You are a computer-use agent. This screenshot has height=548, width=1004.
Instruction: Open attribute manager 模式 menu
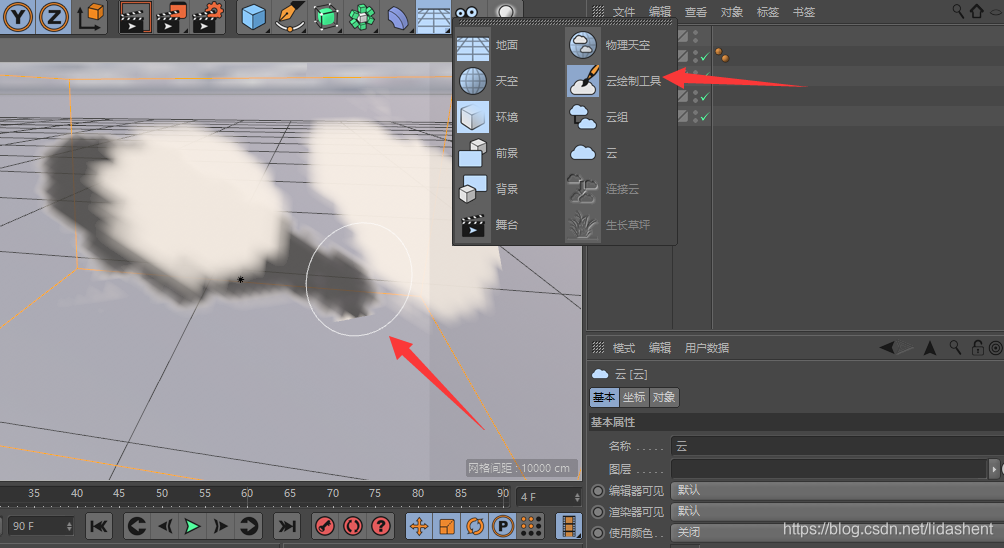624,348
